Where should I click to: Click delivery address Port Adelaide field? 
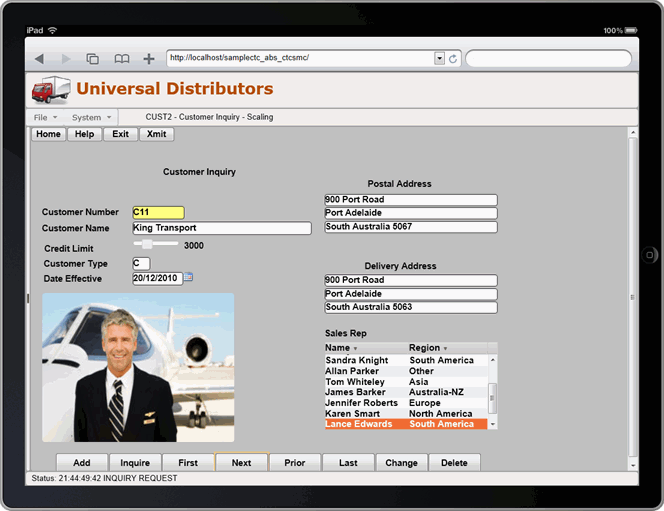click(411, 294)
